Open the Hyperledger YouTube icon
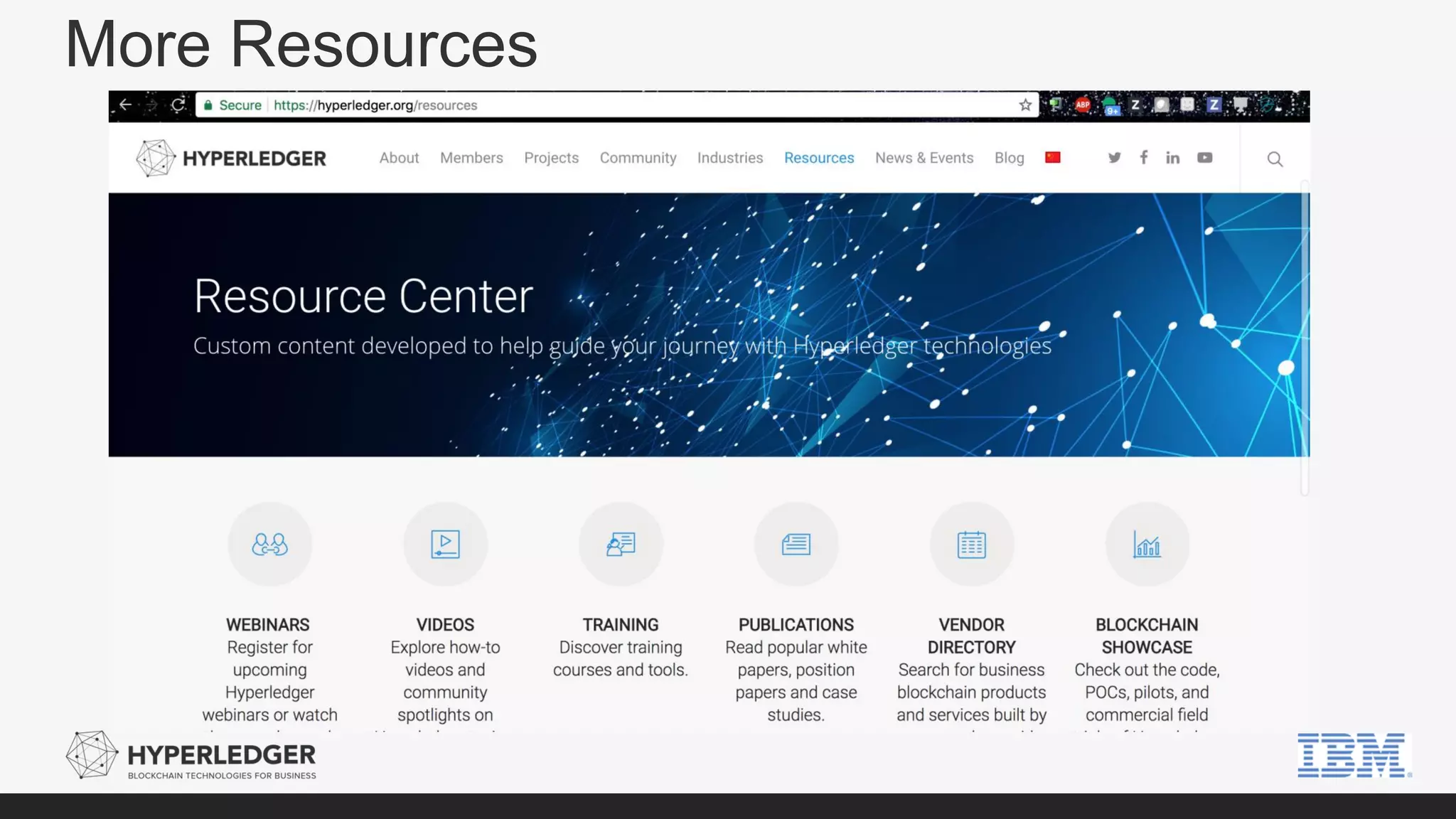 pos(1204,158)
